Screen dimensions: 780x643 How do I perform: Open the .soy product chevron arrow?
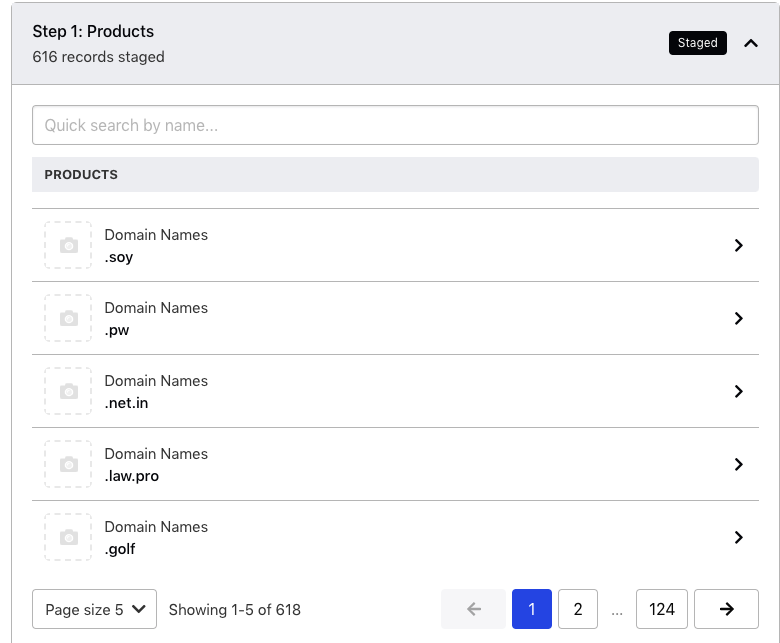pyautogui.click(x=738, y=245)
